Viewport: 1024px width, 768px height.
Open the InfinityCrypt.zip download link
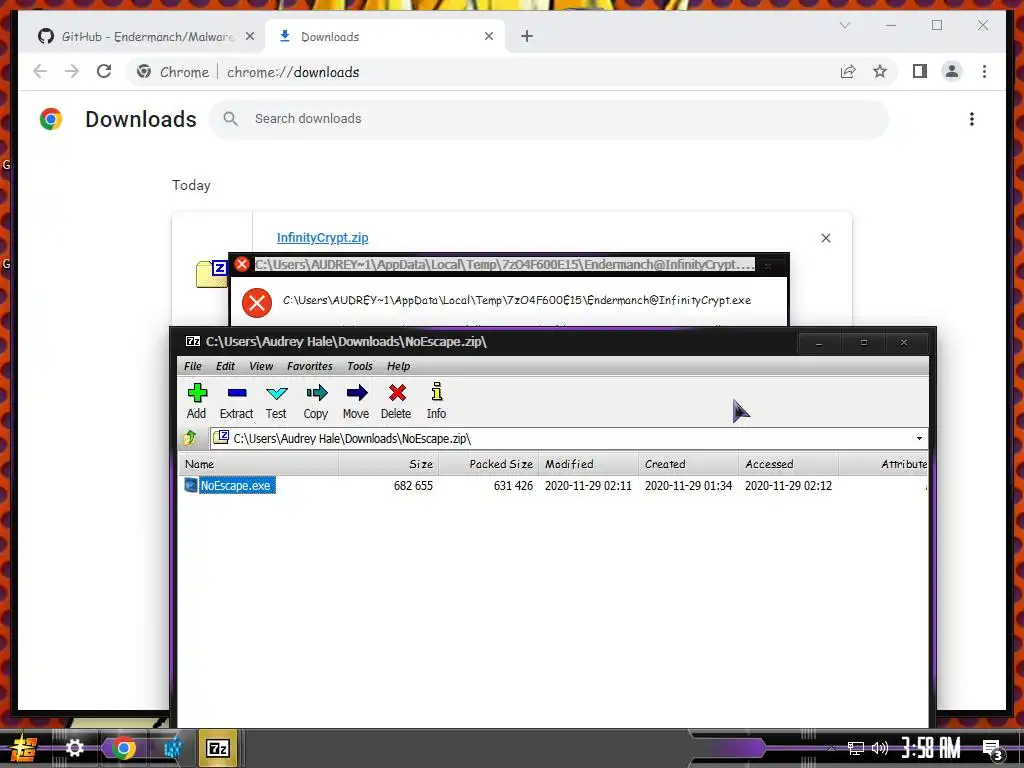coord(323,238)
